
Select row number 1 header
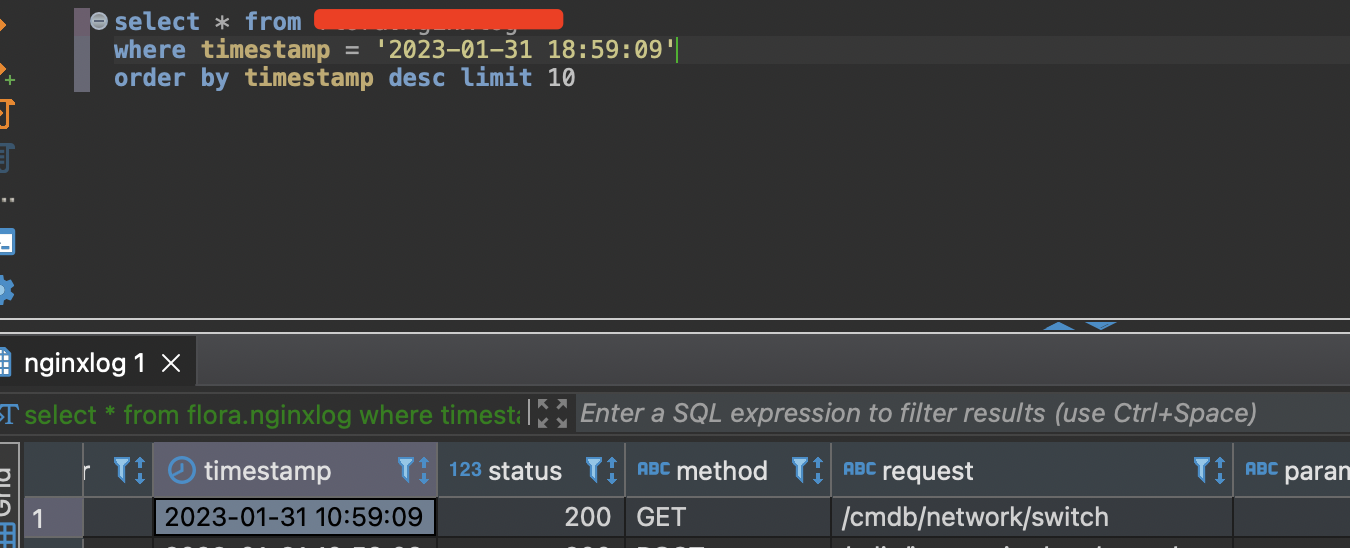click(52, 518)
